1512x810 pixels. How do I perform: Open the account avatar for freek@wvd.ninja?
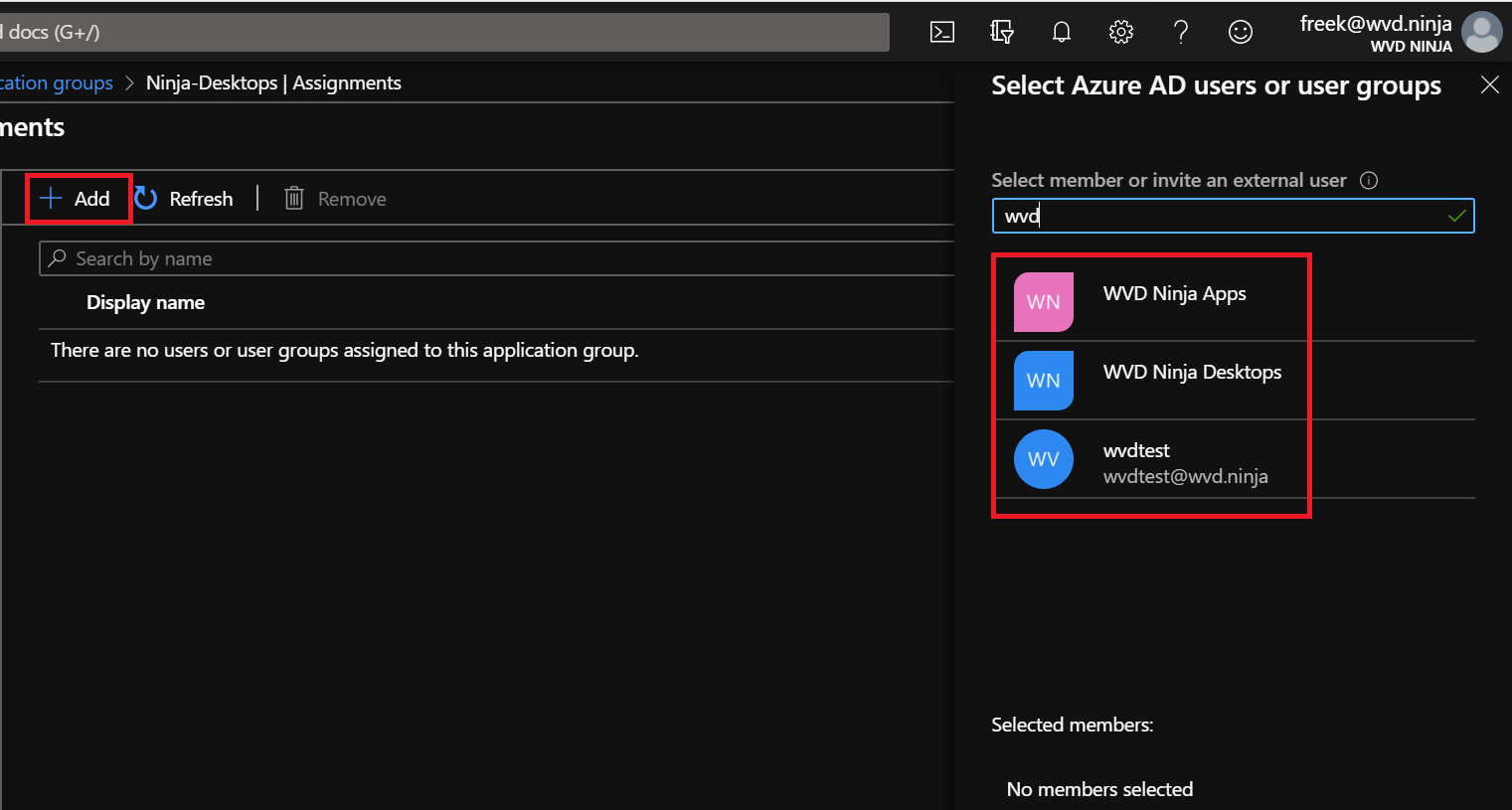[1482, 32]
